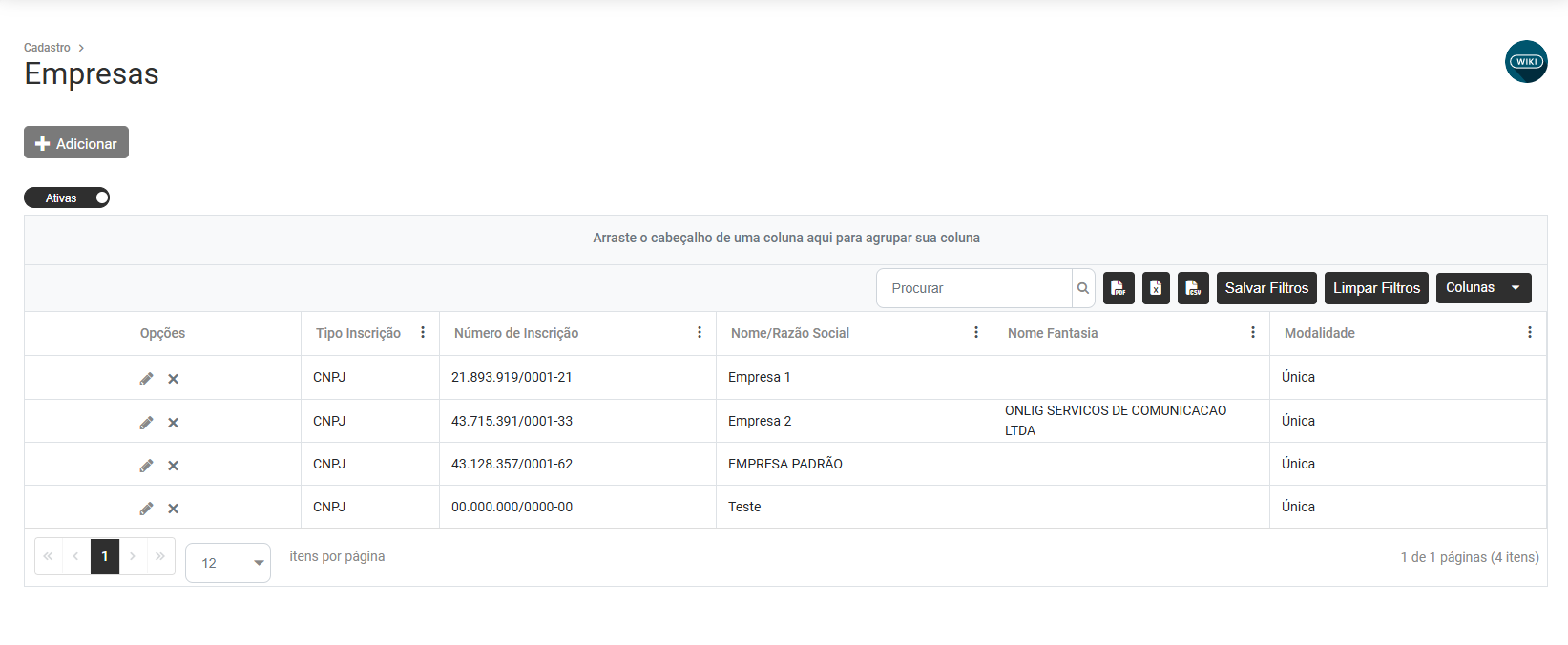The image size is (1568, 645).
Task: Open the WIKI help icon
Action: click(1526, 61)
